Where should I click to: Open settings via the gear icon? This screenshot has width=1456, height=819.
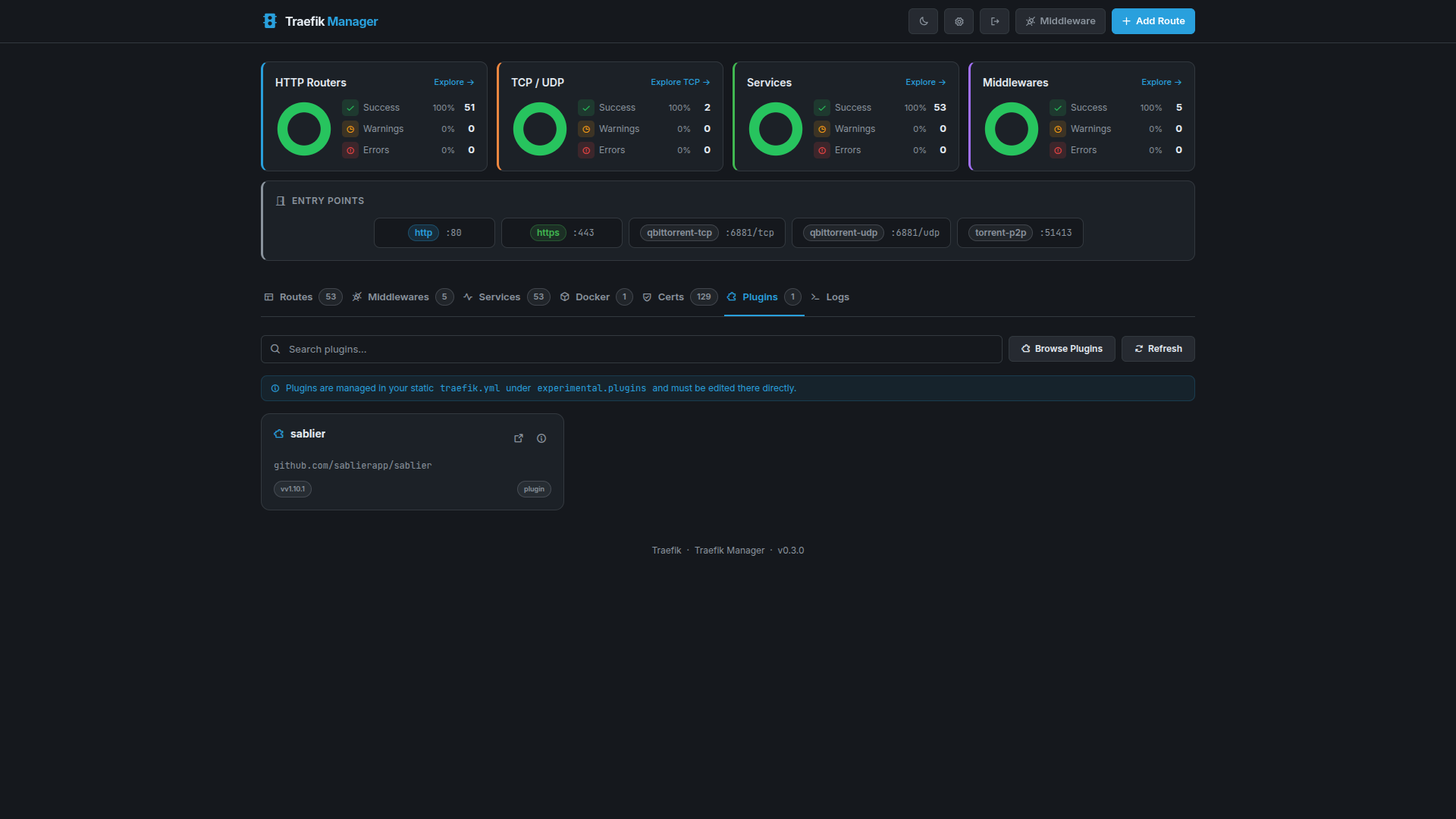[958, 21]
